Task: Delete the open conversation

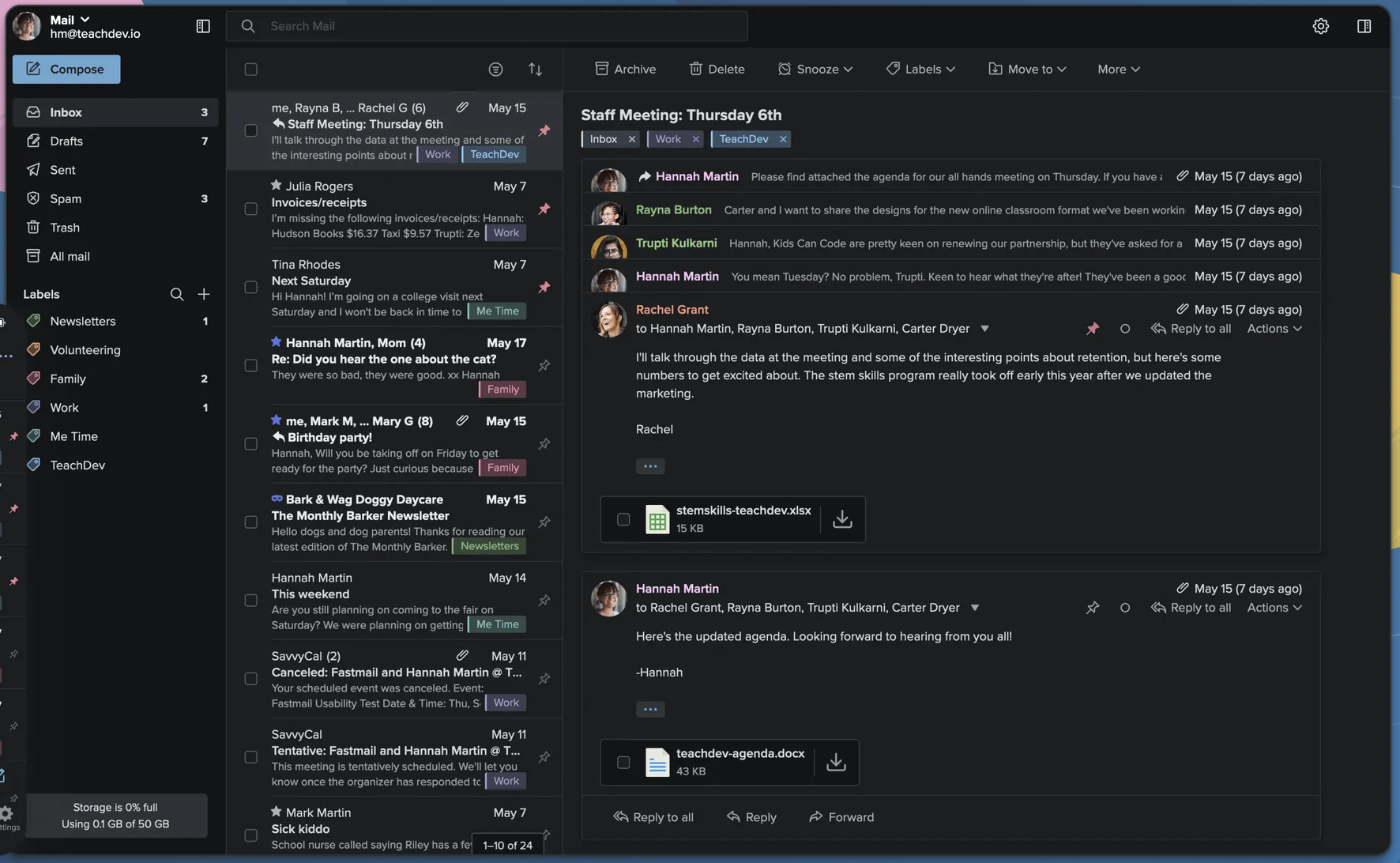Action: [716, 69]
